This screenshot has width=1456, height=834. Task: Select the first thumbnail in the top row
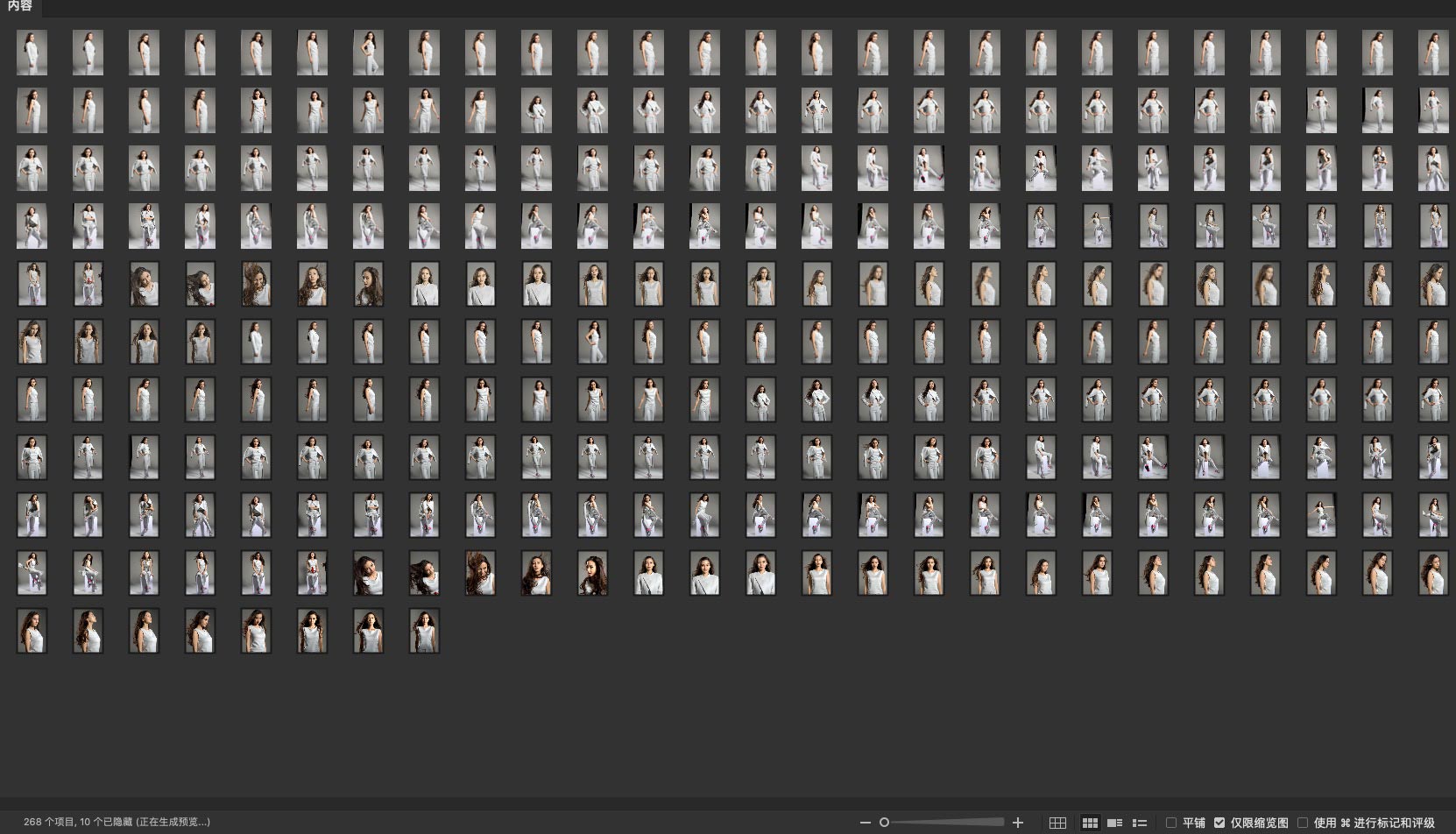tap(32, 53)
